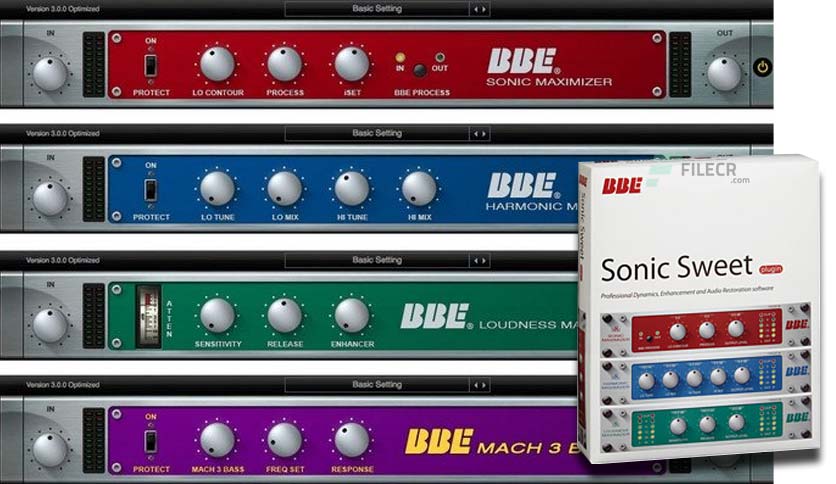Click the OUT knob on Sonic Maximizer
The height and width of the screenshot is (484, 836).
coord(724,73)
